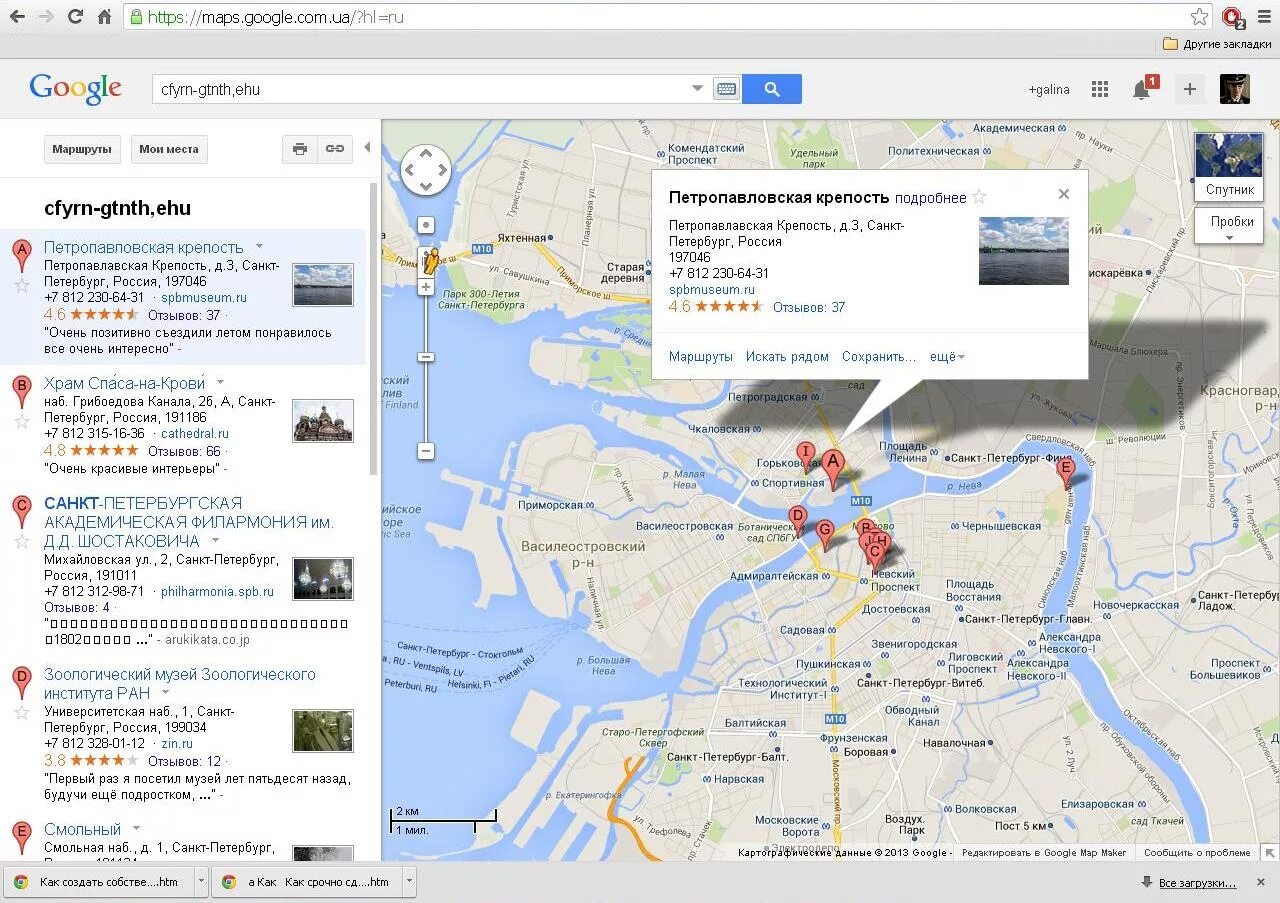
Task: Select map marker A
Action: [x=832, y=466]
